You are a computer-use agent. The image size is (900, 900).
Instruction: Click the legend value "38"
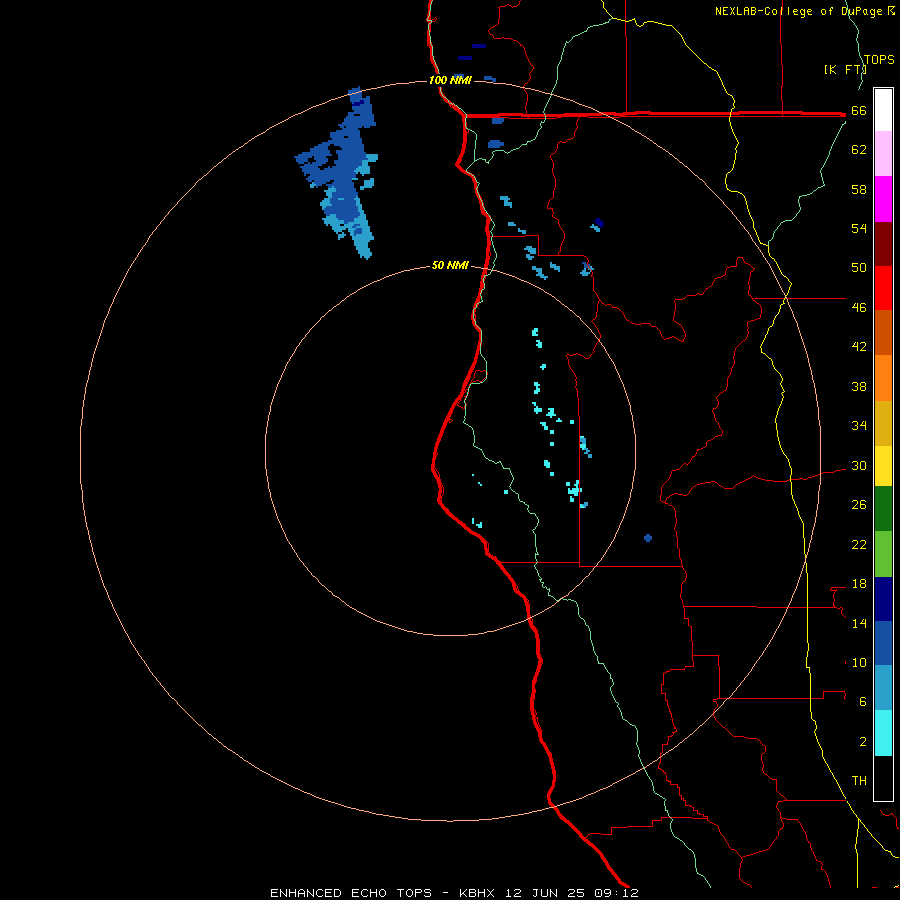point(859,386)
